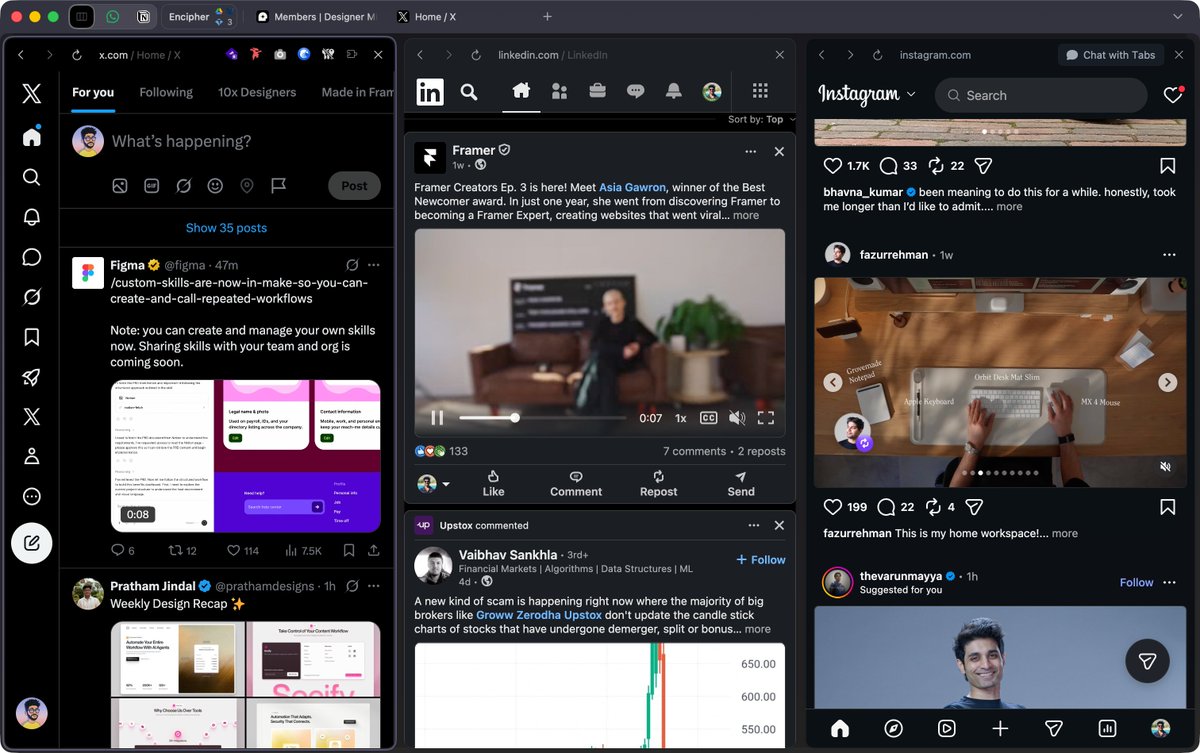
Task: Change LinkedIn reacting identity dropdown arrow
Action: (446, 484)
